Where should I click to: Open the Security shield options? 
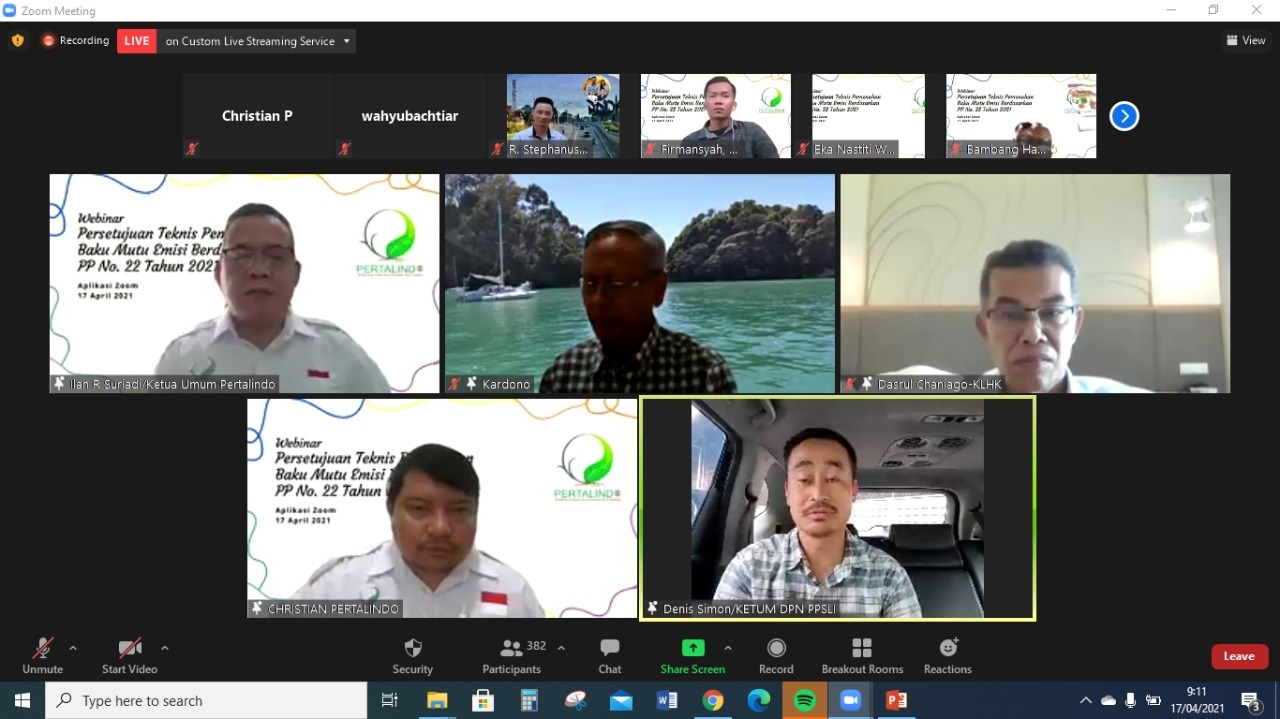coord(412,655)
